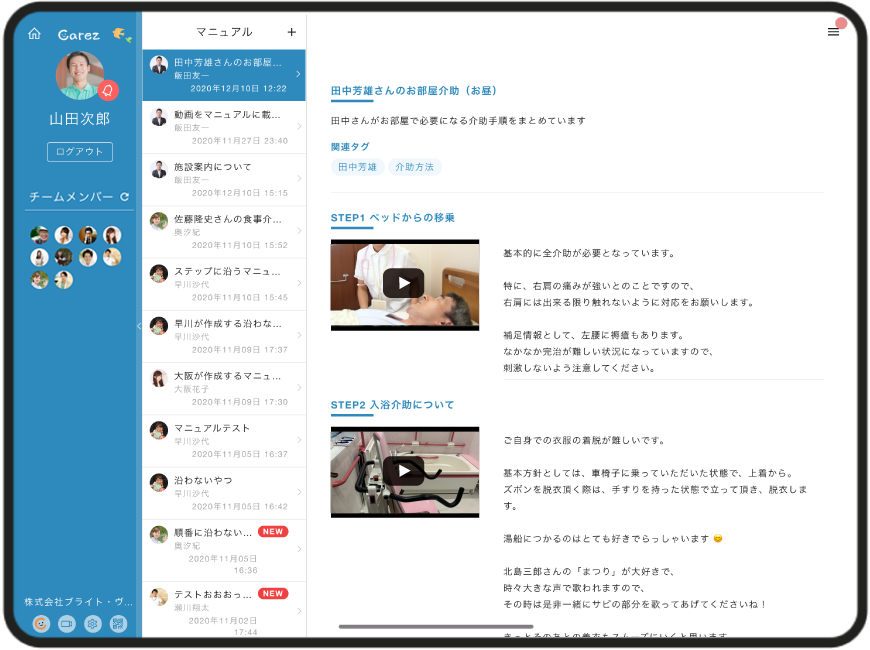Click 山田次郎's profile photo
The image size is (870, 650).
[x=79, y=76]
